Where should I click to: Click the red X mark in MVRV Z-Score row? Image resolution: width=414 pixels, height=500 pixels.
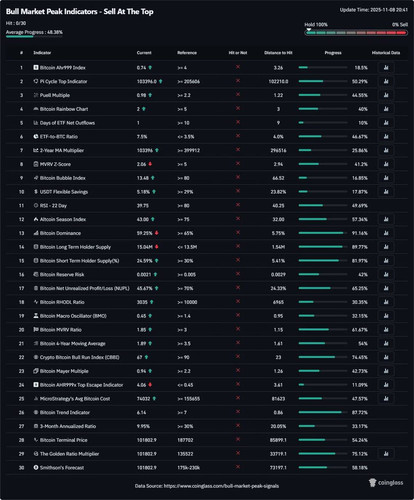coord(238,164)
